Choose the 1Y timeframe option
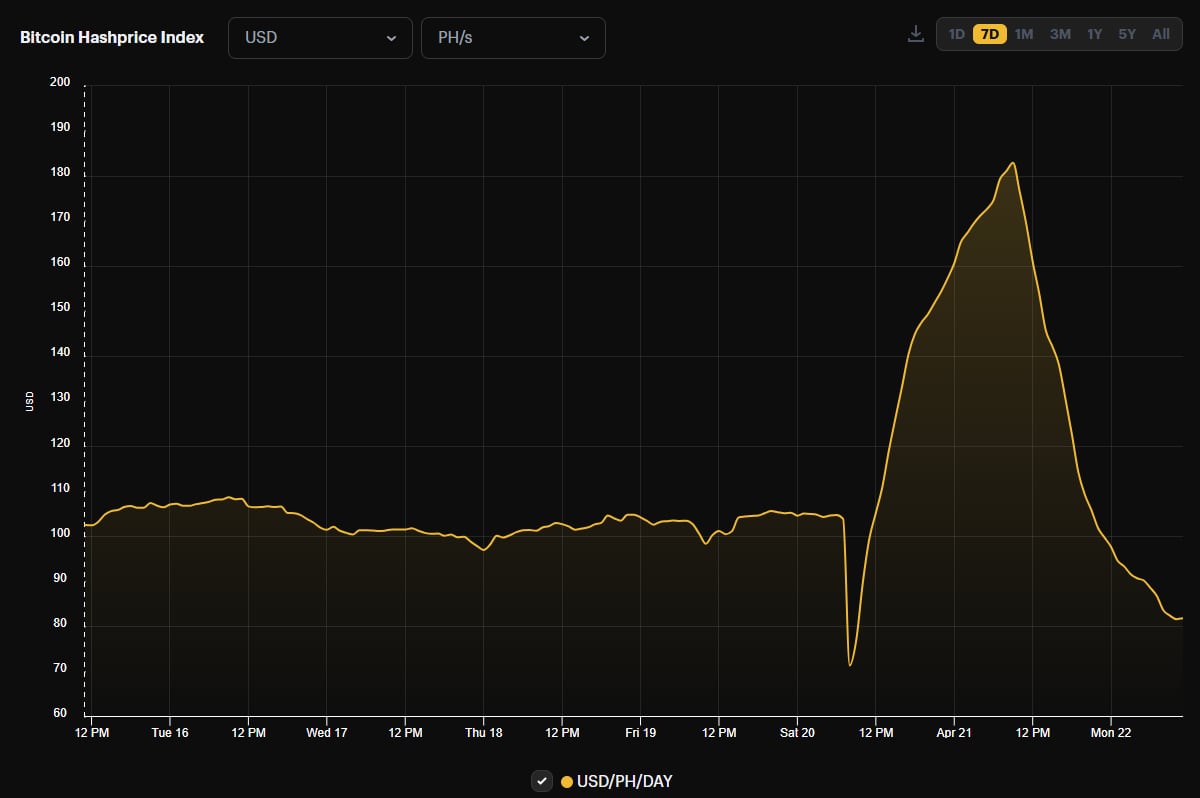The image size is (1200, 798). pos(1094,33)
